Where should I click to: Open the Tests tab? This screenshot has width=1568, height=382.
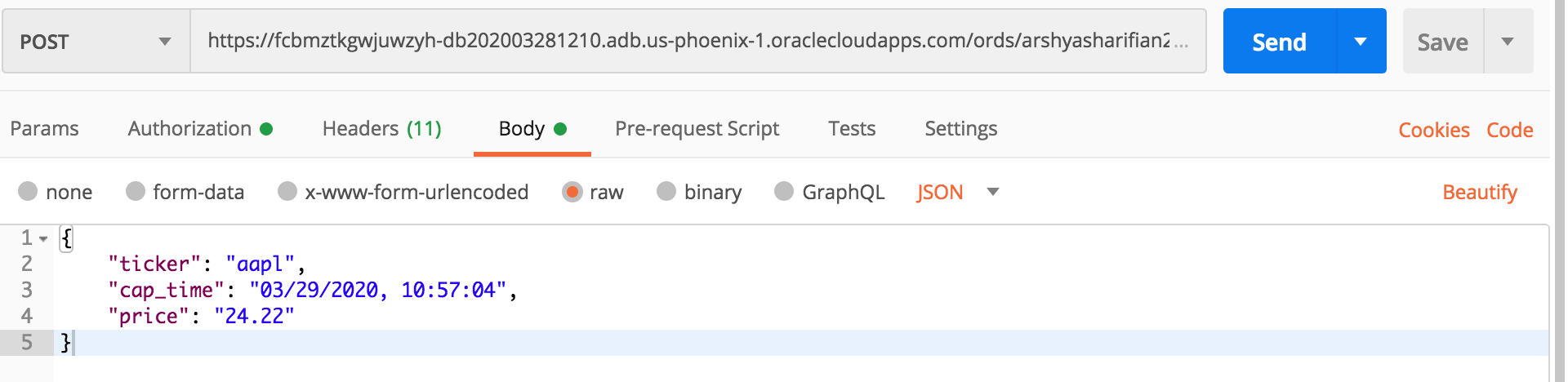tap(852, 129)
